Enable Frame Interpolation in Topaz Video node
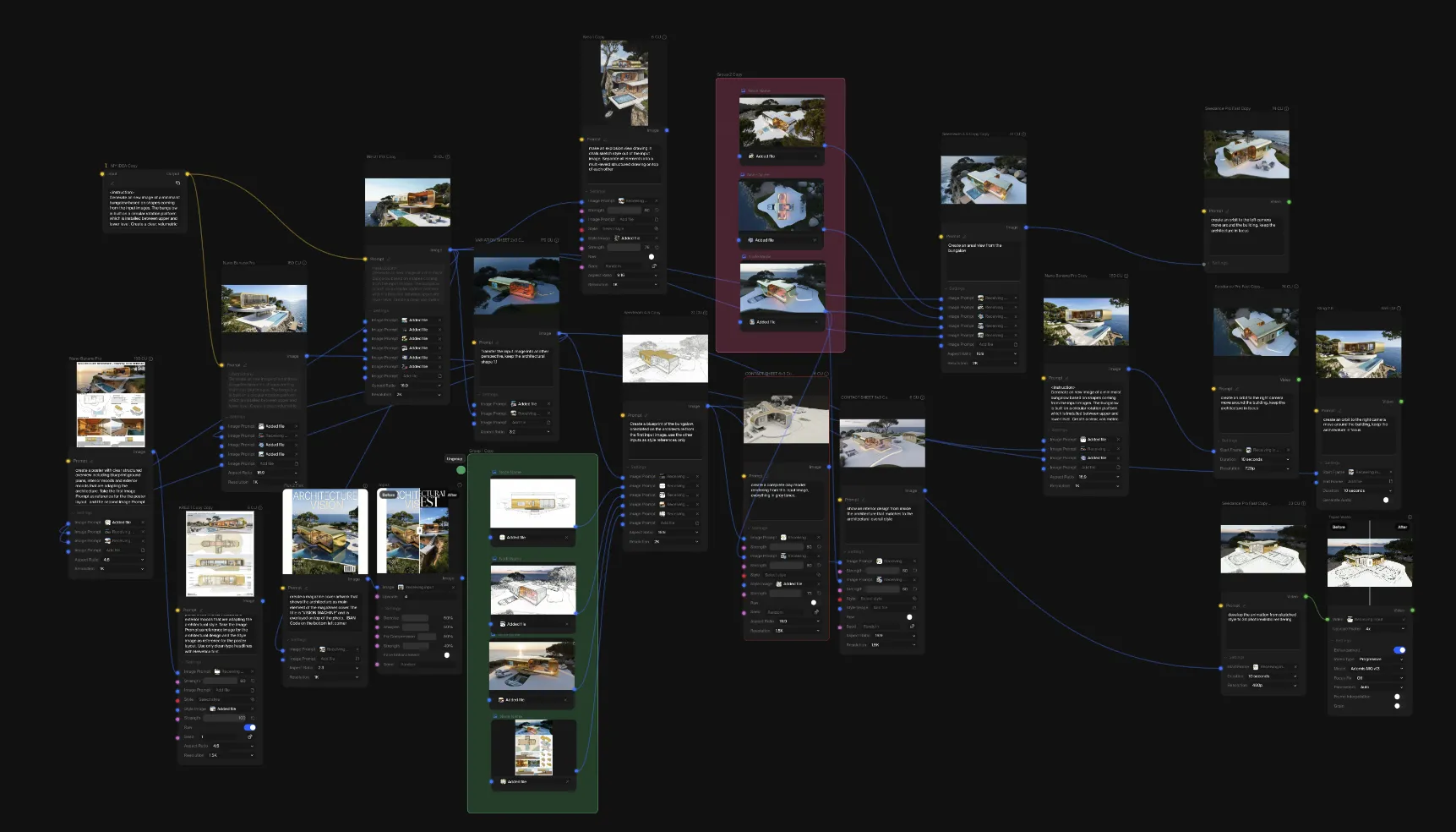The width and height of the screenshot is (1456, 832). 1397,697
